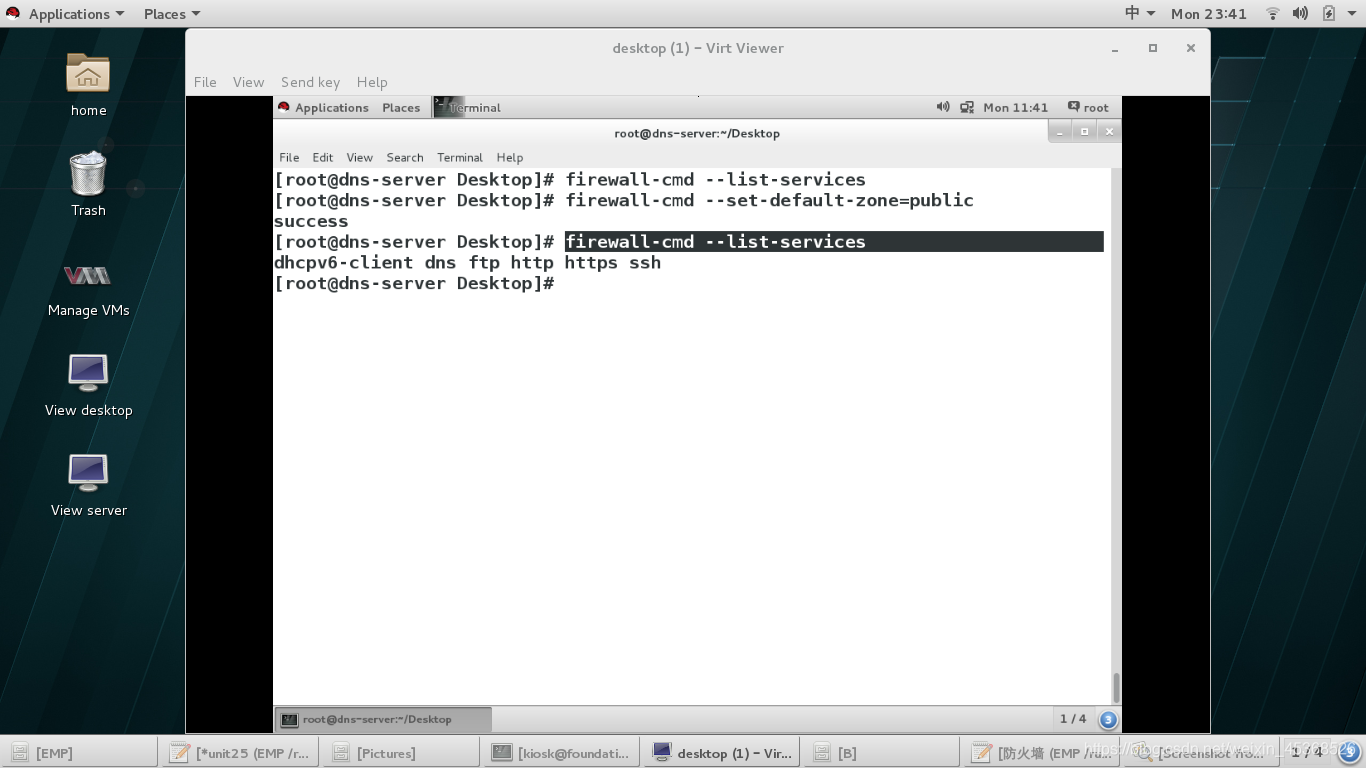1366x768 pixels.
Task: Switch to kiosk@foundation terminal taskbar item
Action: point(562,752)
